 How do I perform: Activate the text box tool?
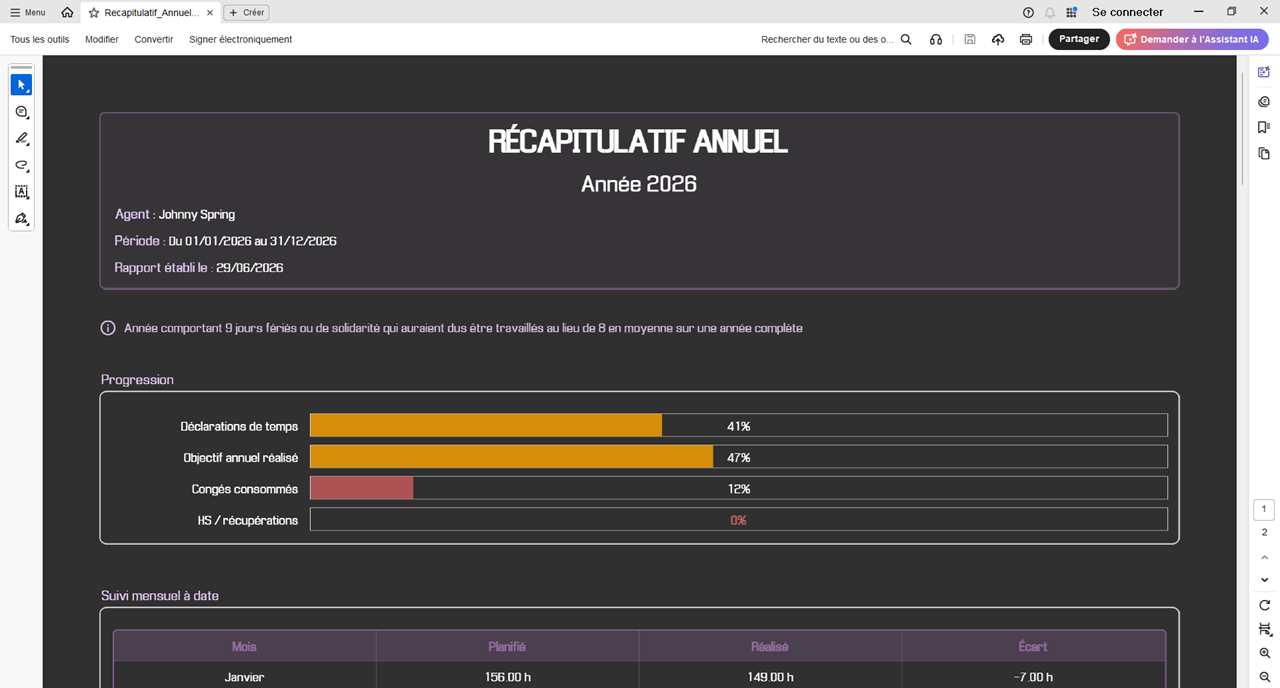21,192
